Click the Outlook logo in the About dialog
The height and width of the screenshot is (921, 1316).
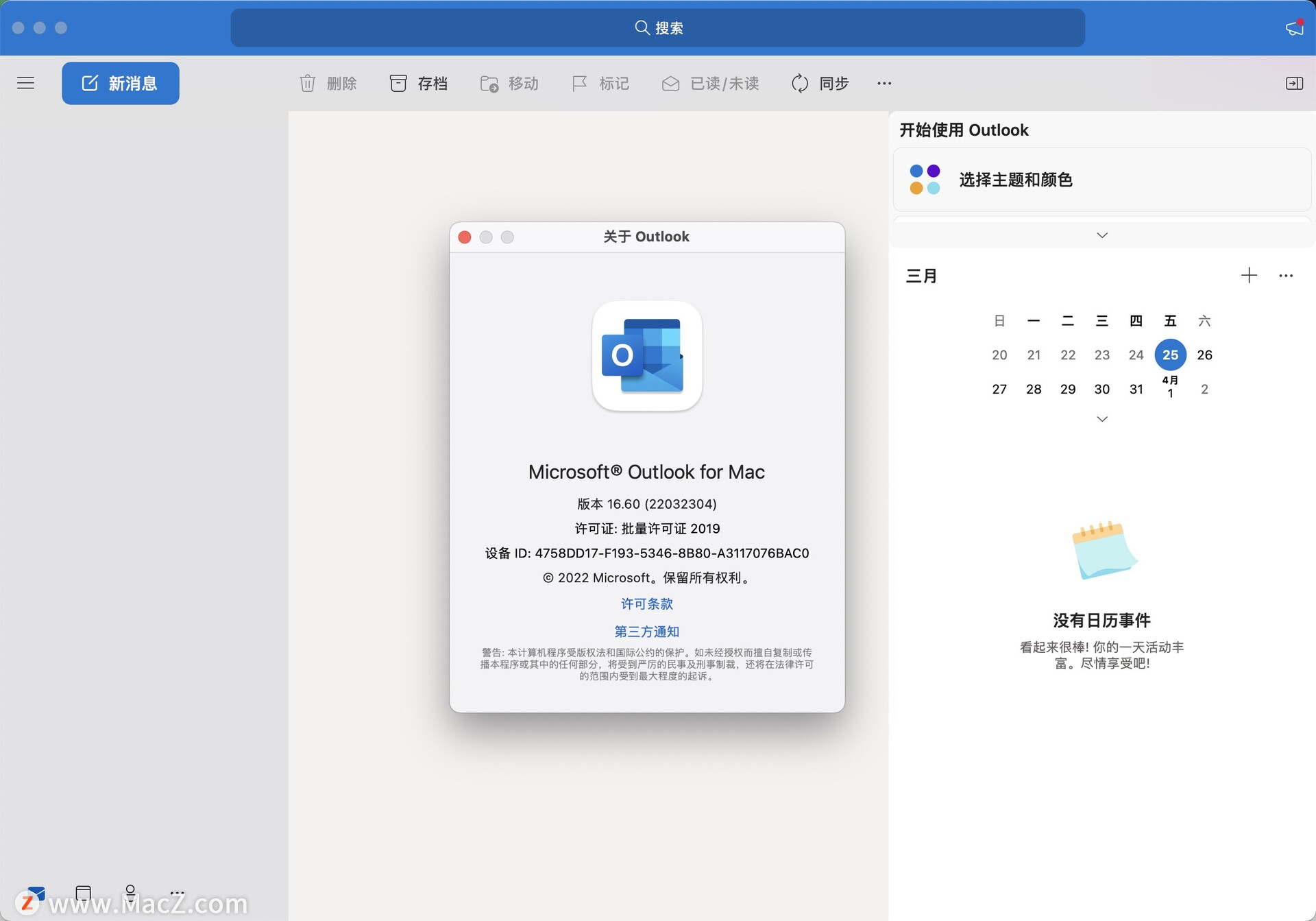point(647,356)
